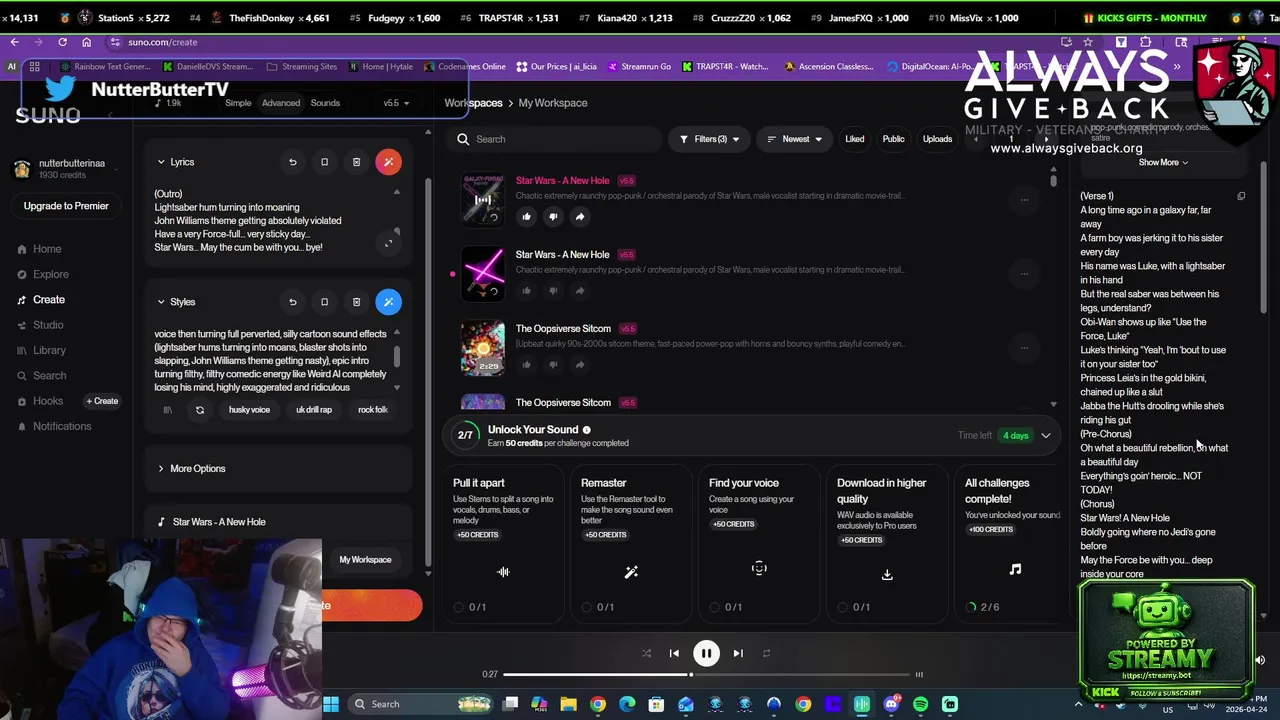Viewport: 1280px width, 720px height.
Task: Save the Lyrics with the bookmark icon
Action: click(324, 162)
